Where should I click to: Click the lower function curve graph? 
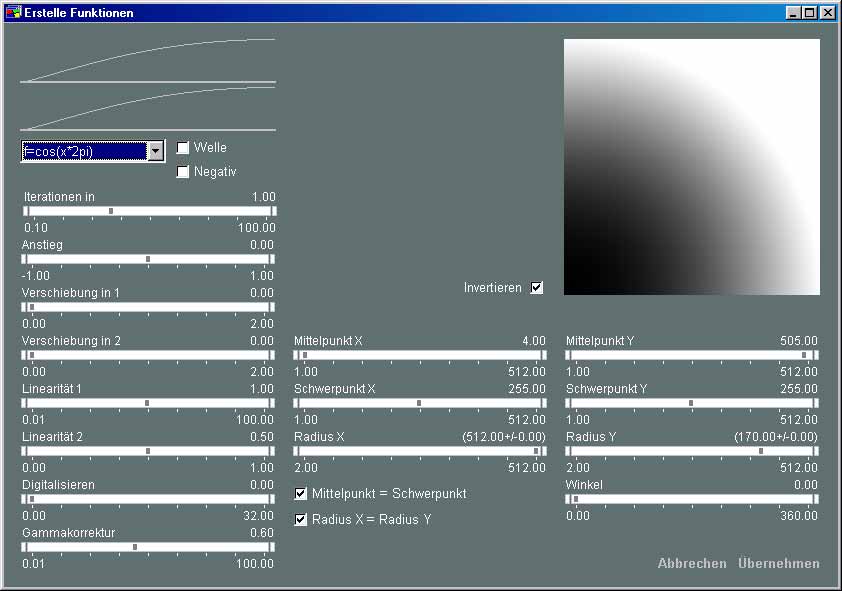(x=148, y=108)
